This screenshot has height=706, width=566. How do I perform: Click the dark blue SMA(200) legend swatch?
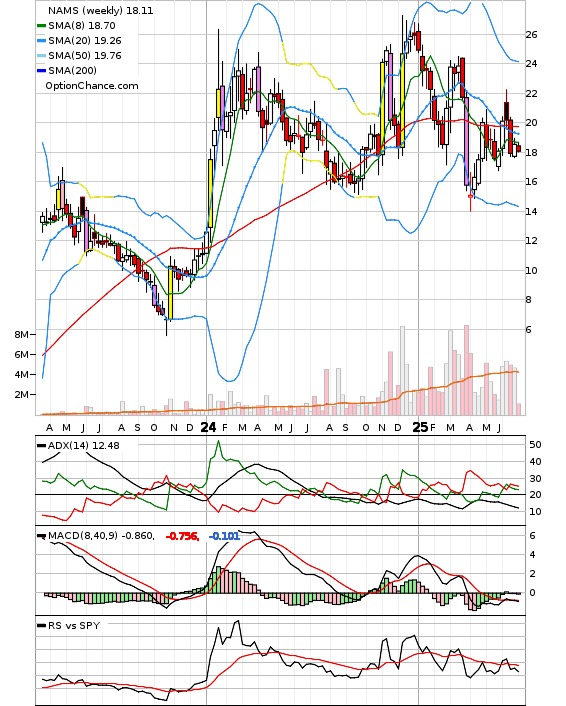click(41, 71)
